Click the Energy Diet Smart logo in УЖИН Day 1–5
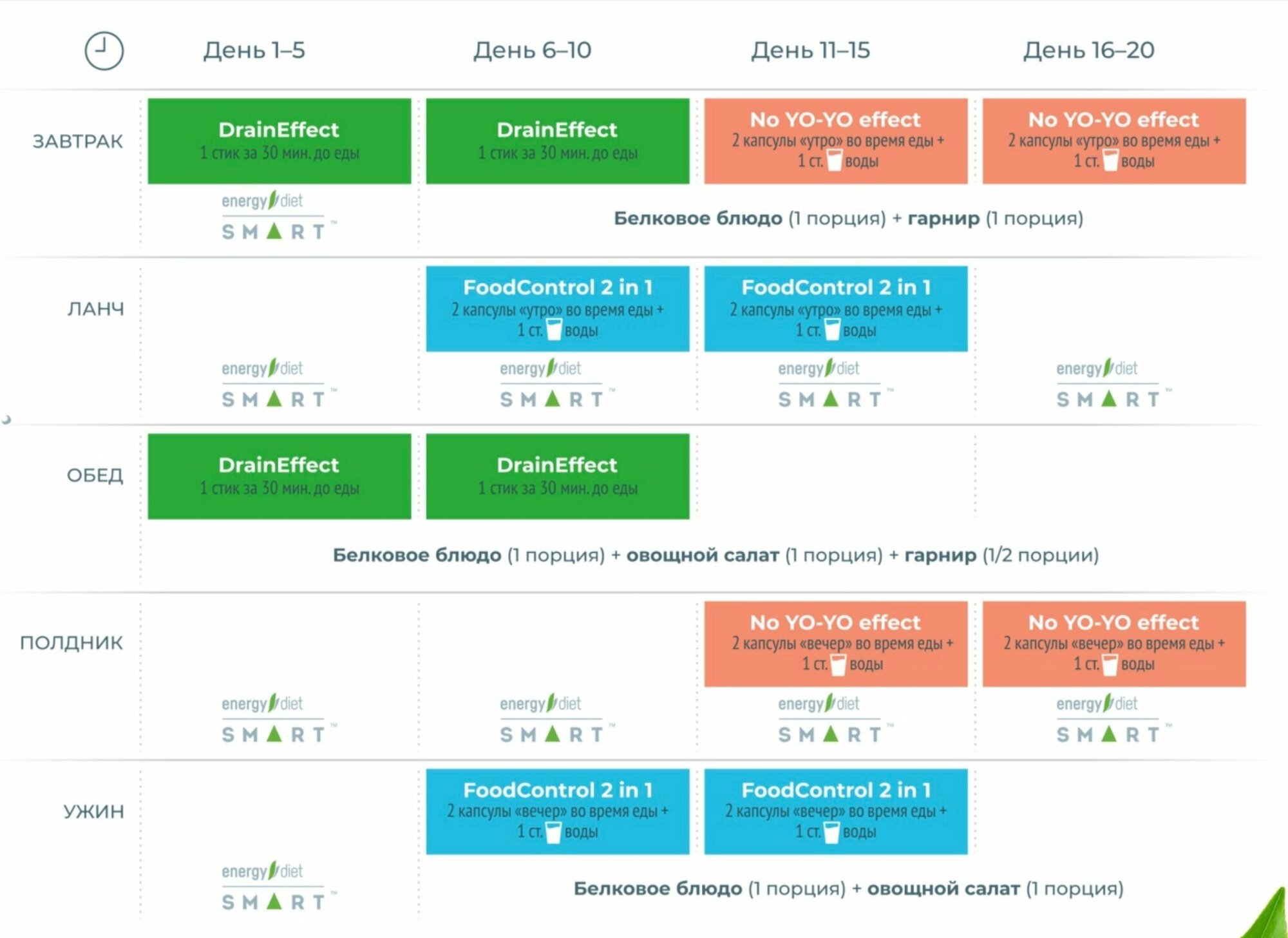The image size is (1288, 938). tap(275, 886)
